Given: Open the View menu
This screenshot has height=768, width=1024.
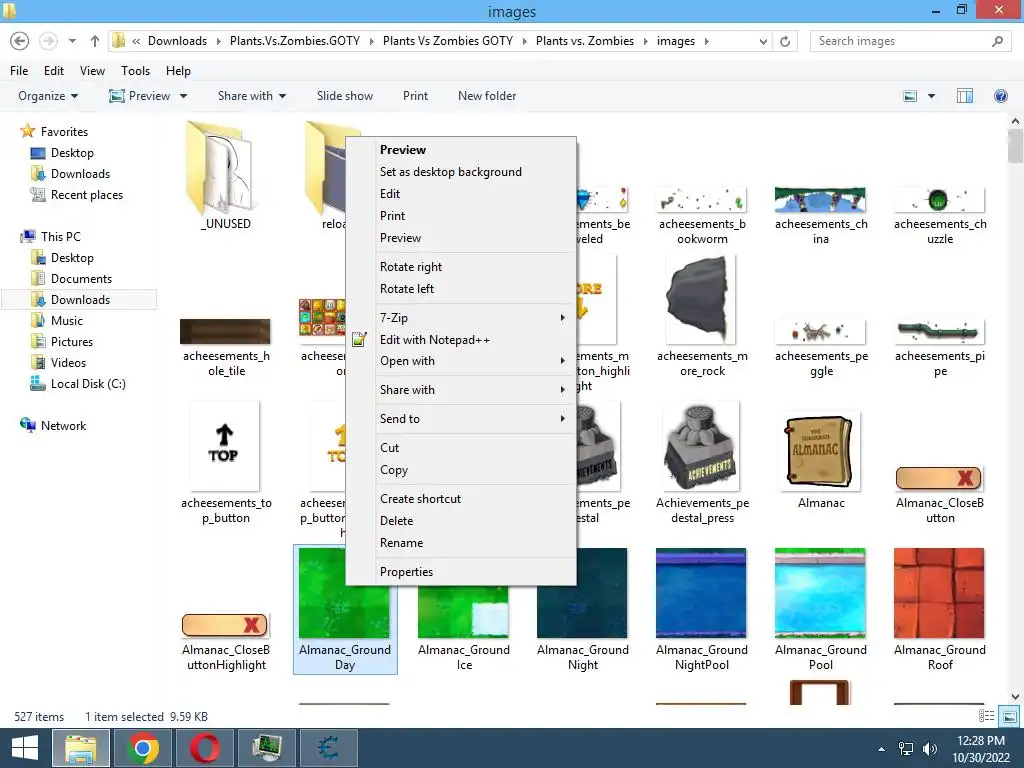Looking at the screenshot, I should pos(92,71).
